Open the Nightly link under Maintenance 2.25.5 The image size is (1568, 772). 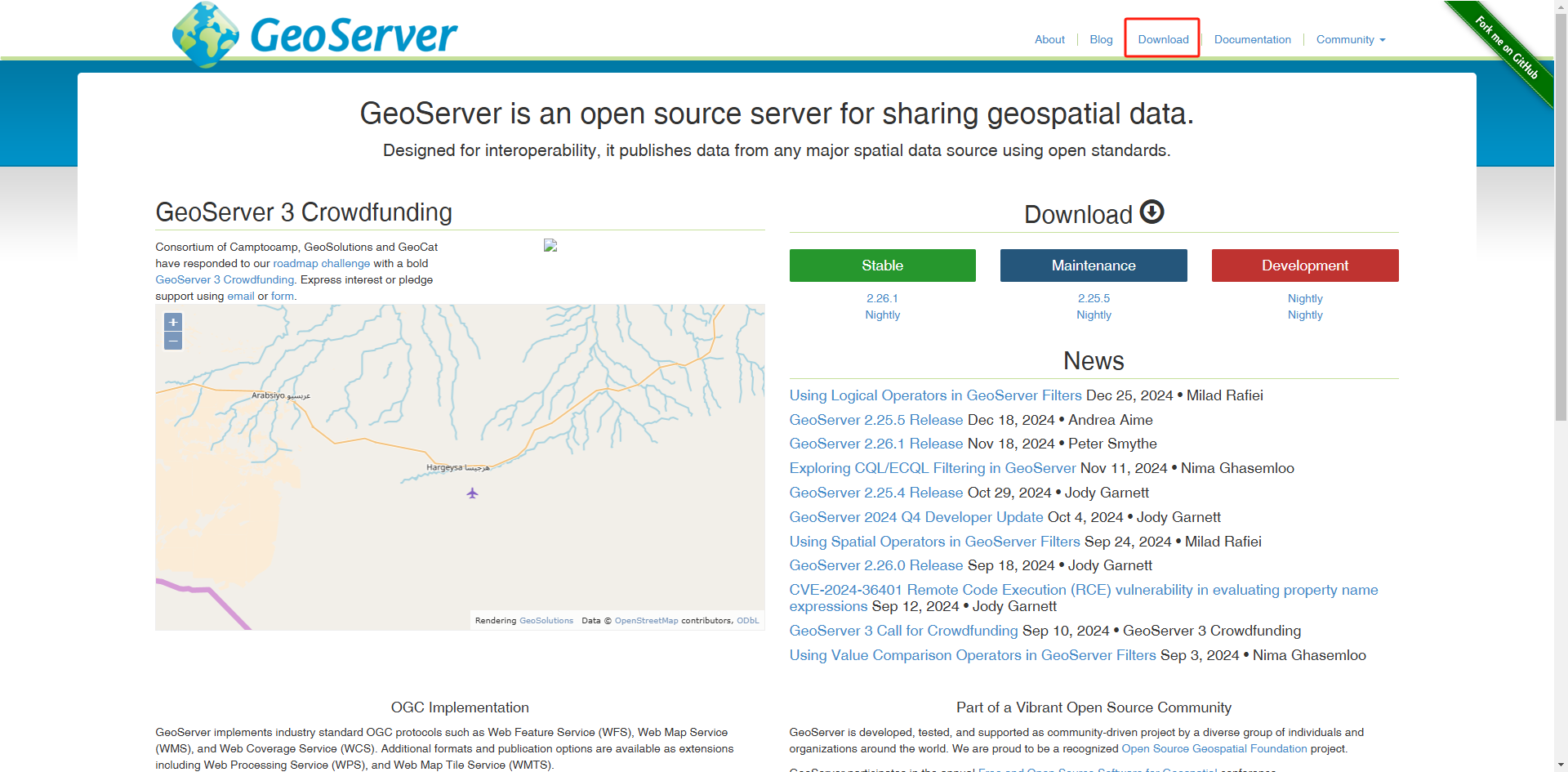[1094, 315]
